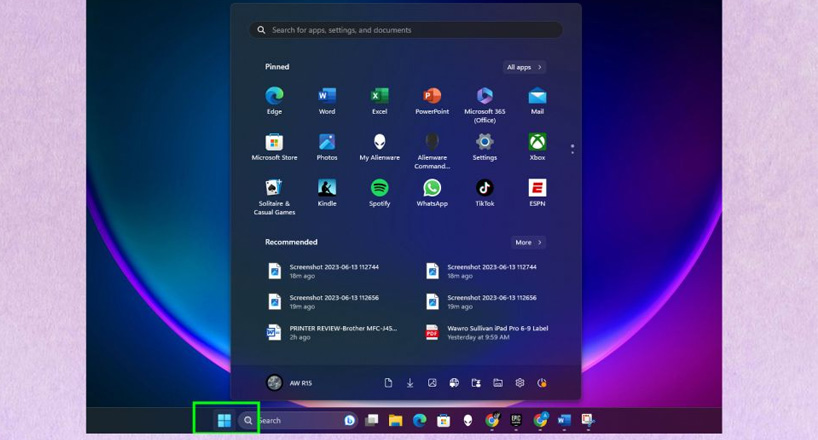Open Excel from the Pinned section
Screen dimensions: 818x440
[x=380, y=101]
